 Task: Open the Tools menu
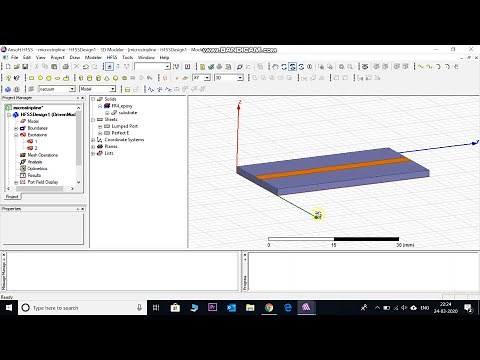(x=127, y=58)
